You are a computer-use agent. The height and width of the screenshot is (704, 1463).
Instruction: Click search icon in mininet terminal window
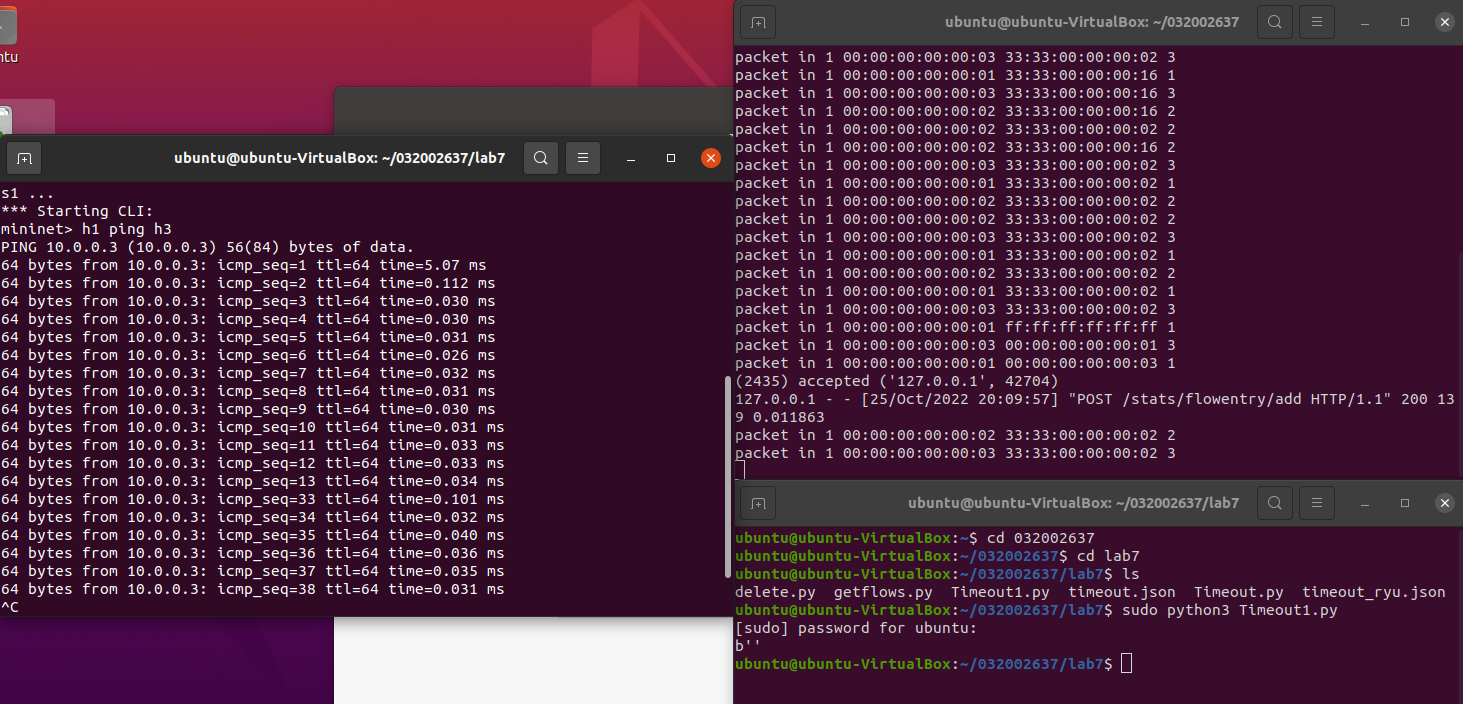point(540,158)
